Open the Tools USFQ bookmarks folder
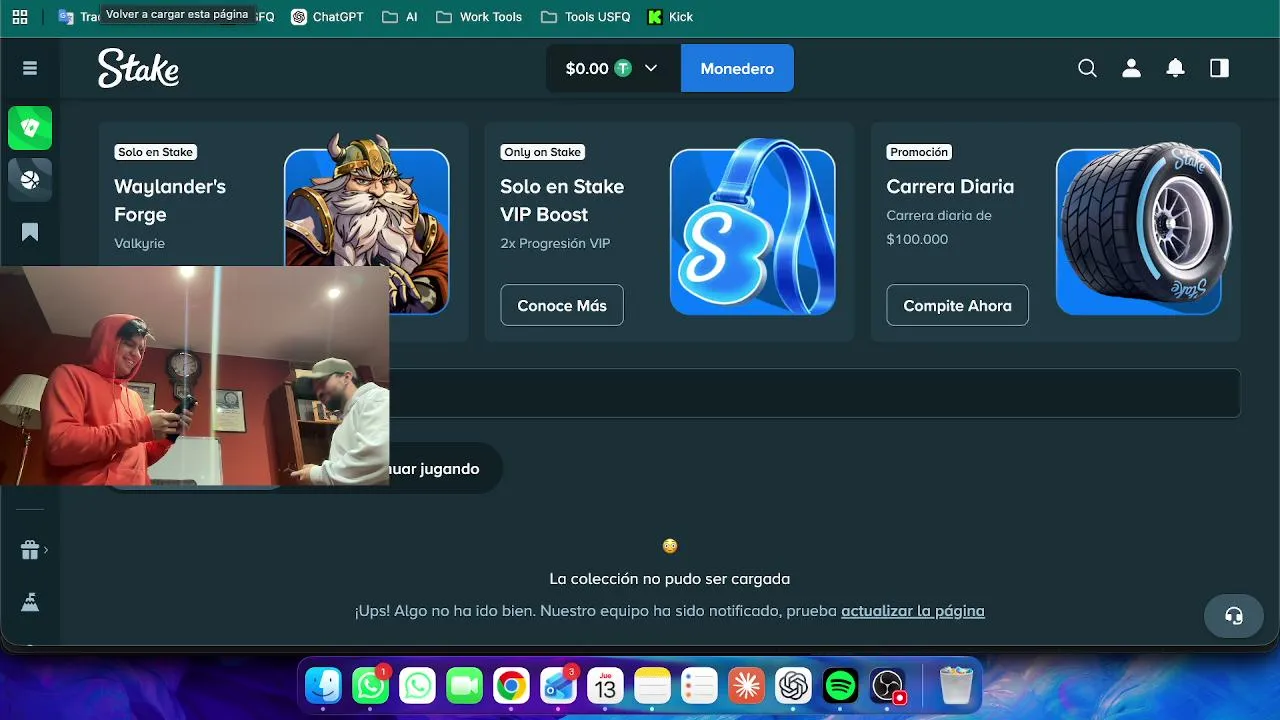Screen dimensions: 1280x720 585,17
